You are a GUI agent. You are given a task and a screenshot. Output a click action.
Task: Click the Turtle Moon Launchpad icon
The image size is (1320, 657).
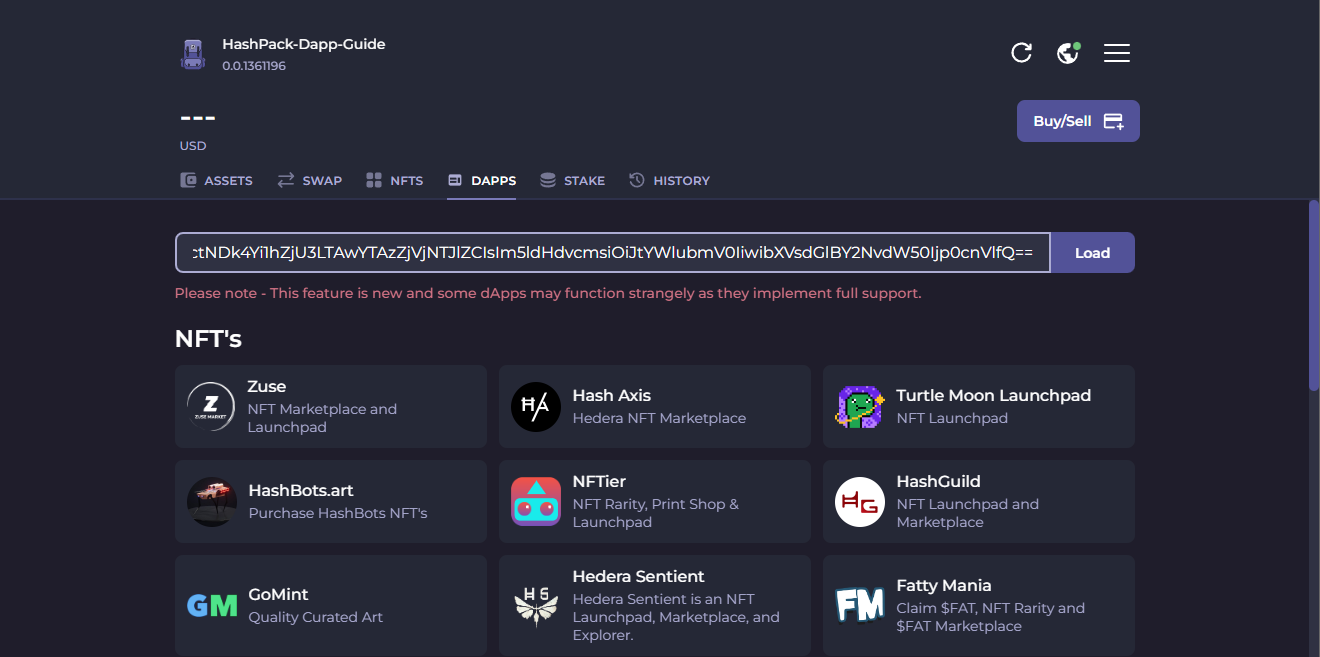(860, 407)
